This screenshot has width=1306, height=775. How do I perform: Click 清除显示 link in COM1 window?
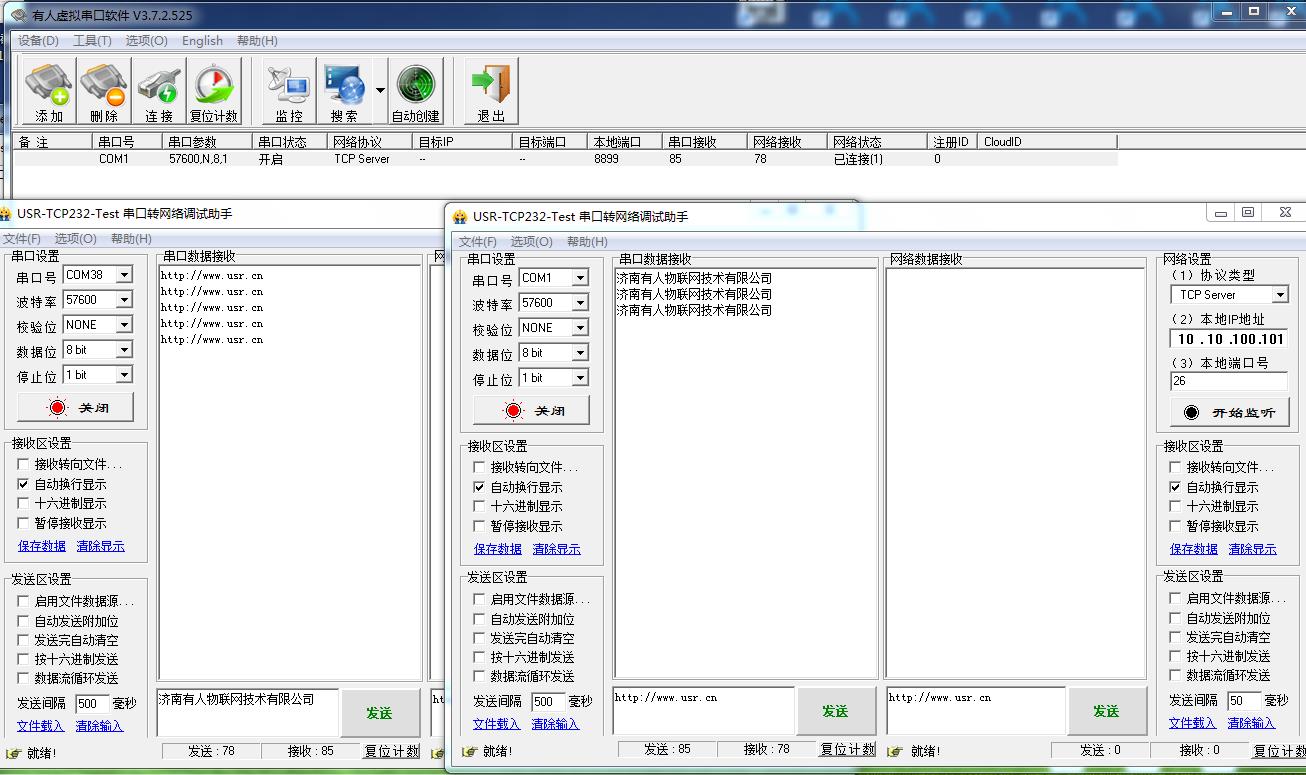click(x=556, y=549)
